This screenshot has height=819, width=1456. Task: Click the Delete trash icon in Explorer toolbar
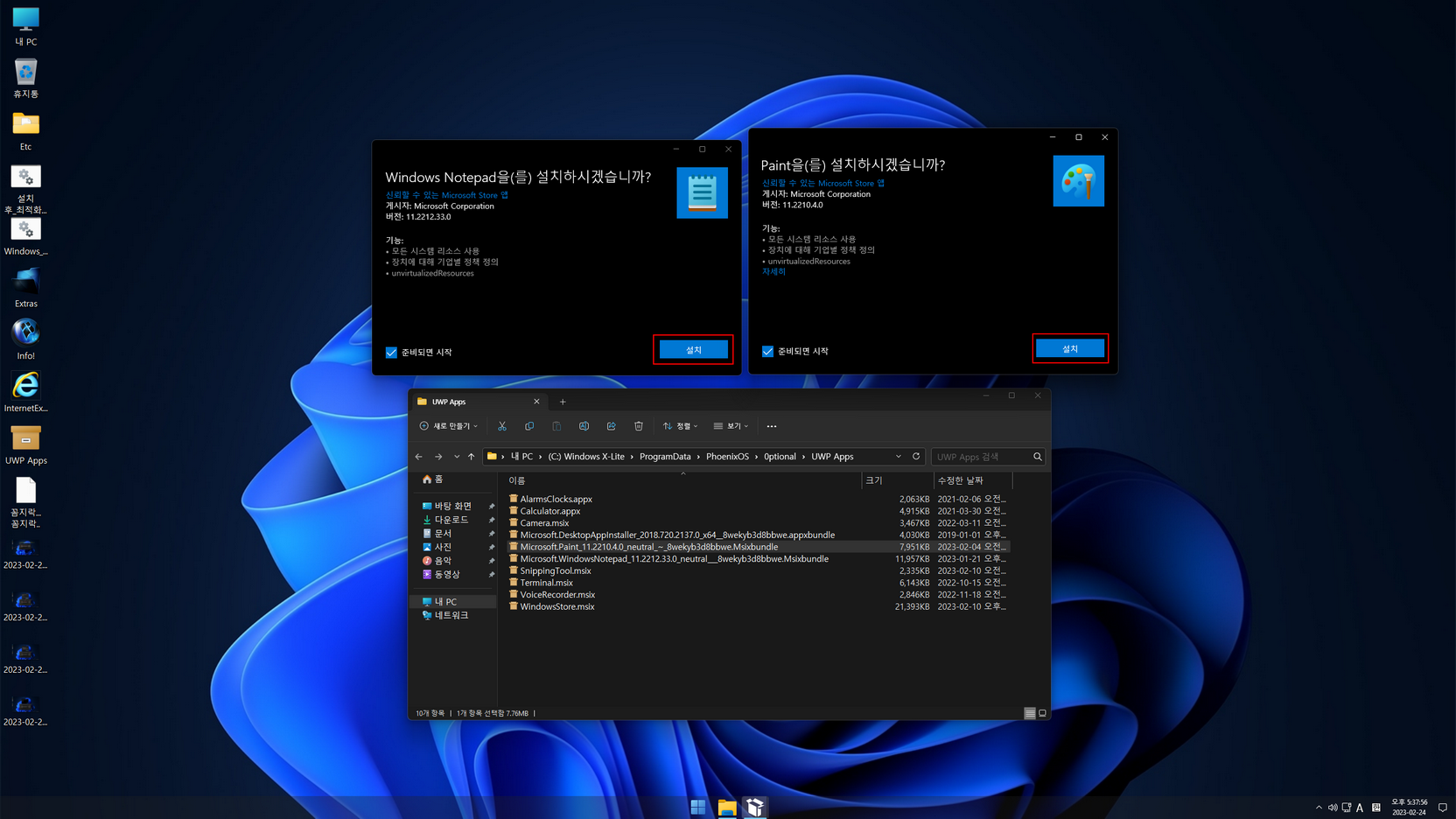click(639, 426)
